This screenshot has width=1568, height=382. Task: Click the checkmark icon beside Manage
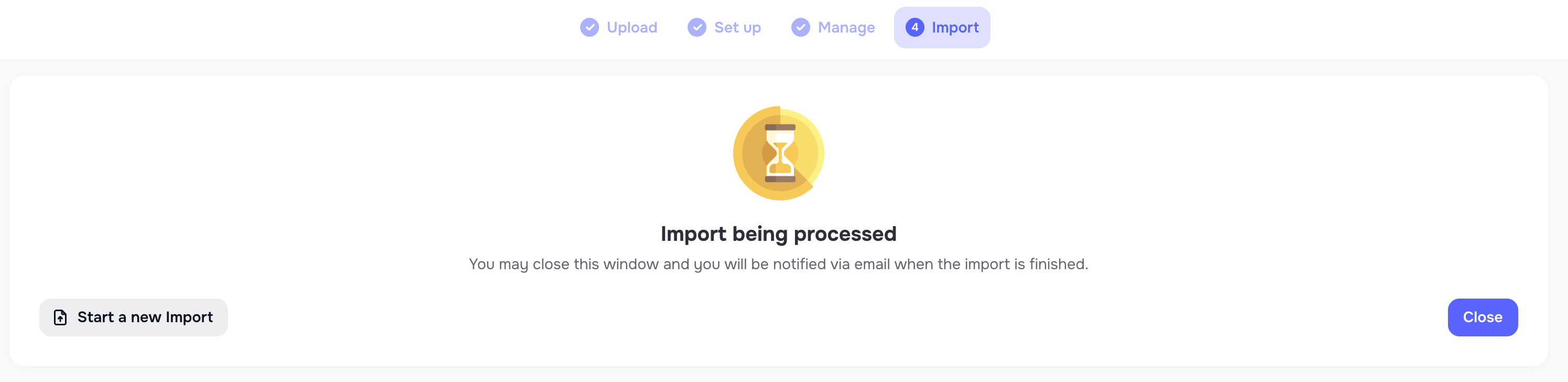coord(799,27)
